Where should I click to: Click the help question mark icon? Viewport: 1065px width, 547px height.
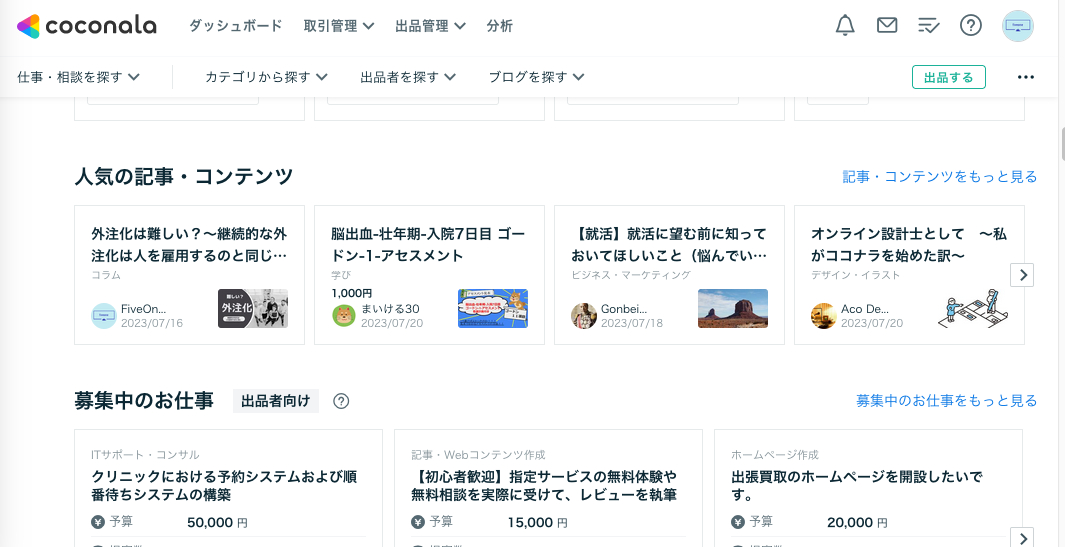(x=971, y=26)
